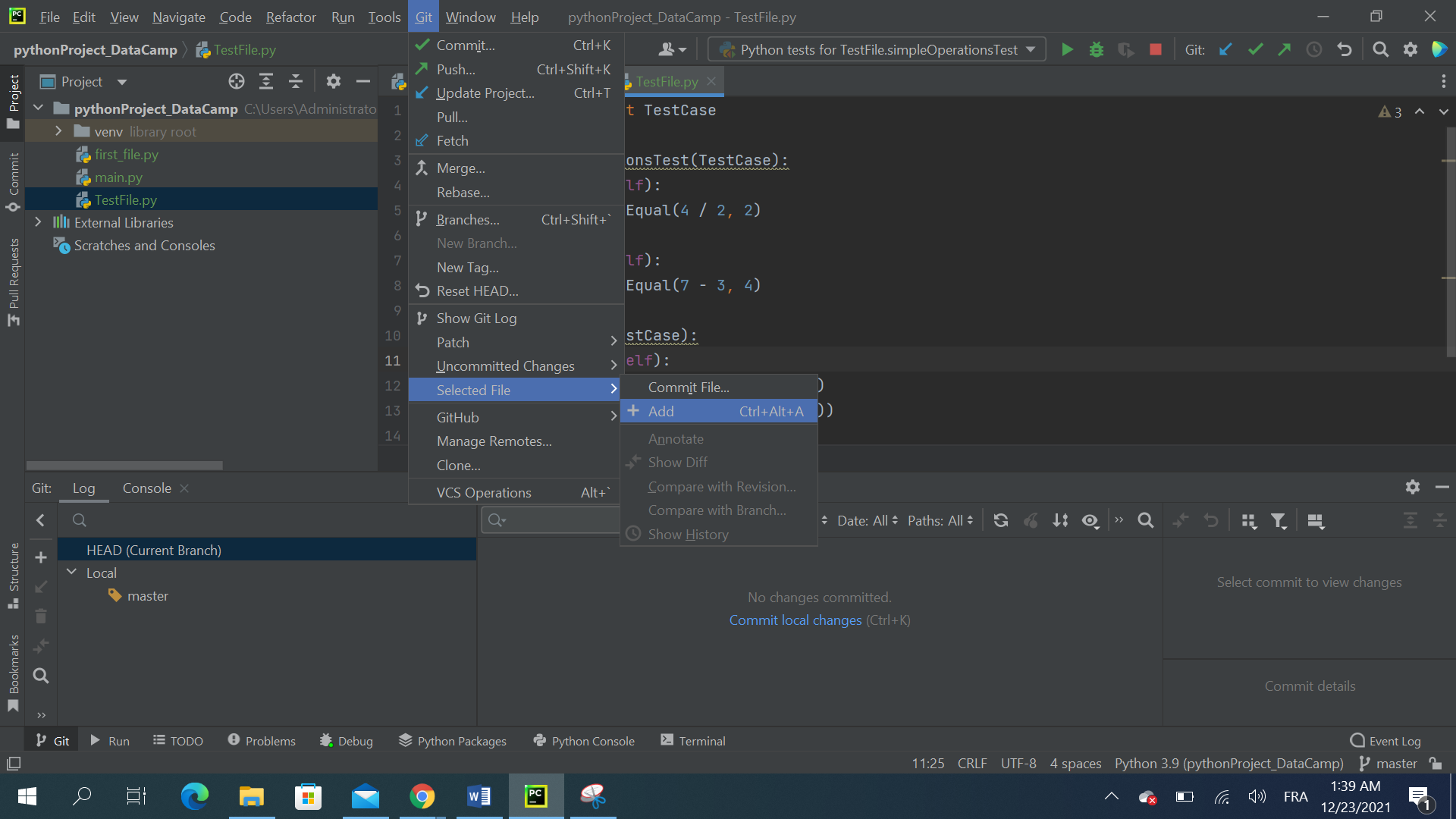Run with coverage icon in toolbar

point(1126,50)
